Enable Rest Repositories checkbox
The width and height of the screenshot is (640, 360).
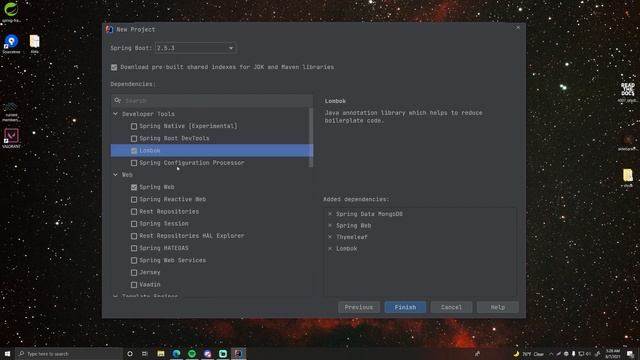click(x=134, y=212)
